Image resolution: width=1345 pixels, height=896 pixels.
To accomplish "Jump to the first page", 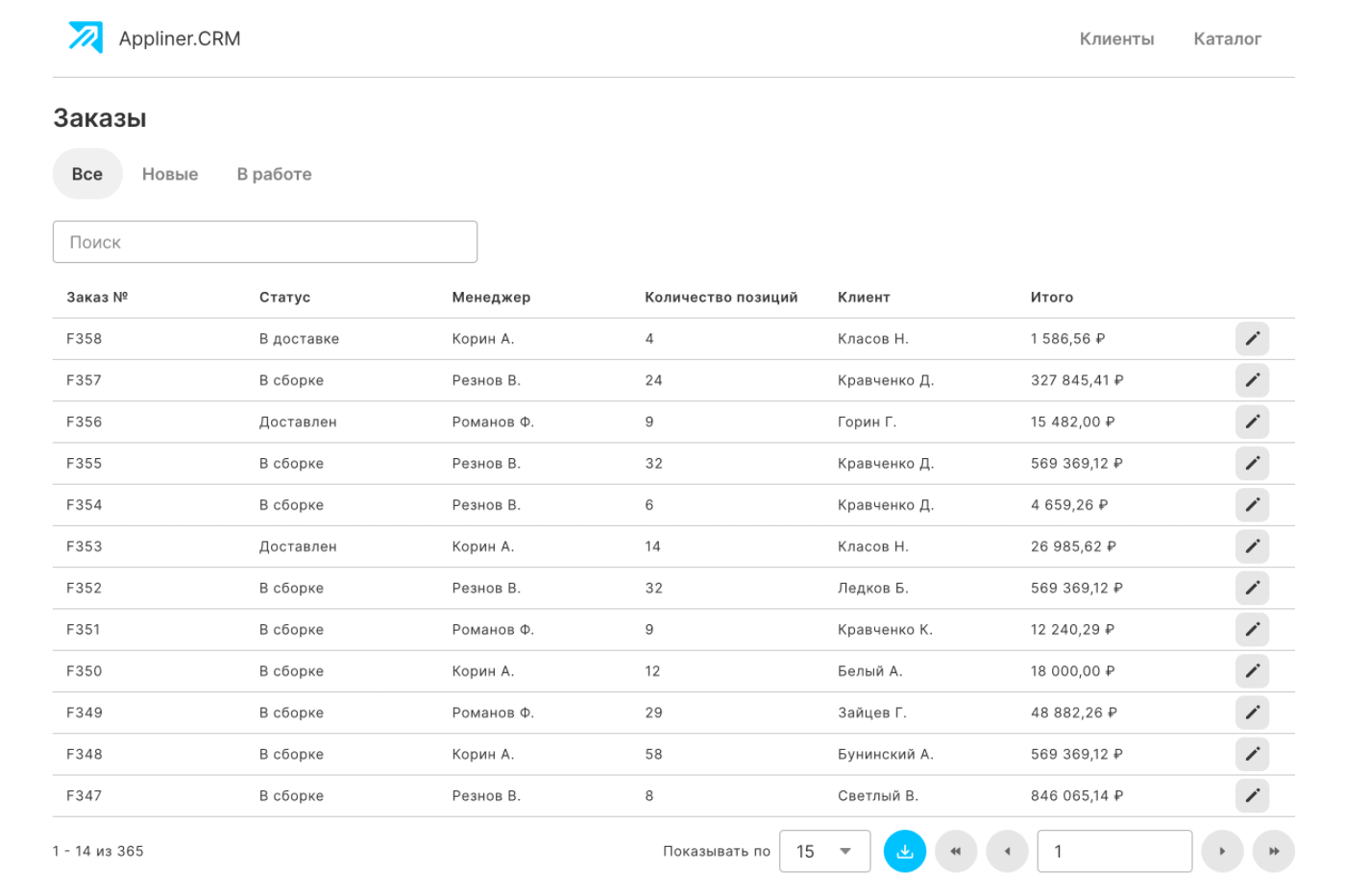I will point(956,851).
